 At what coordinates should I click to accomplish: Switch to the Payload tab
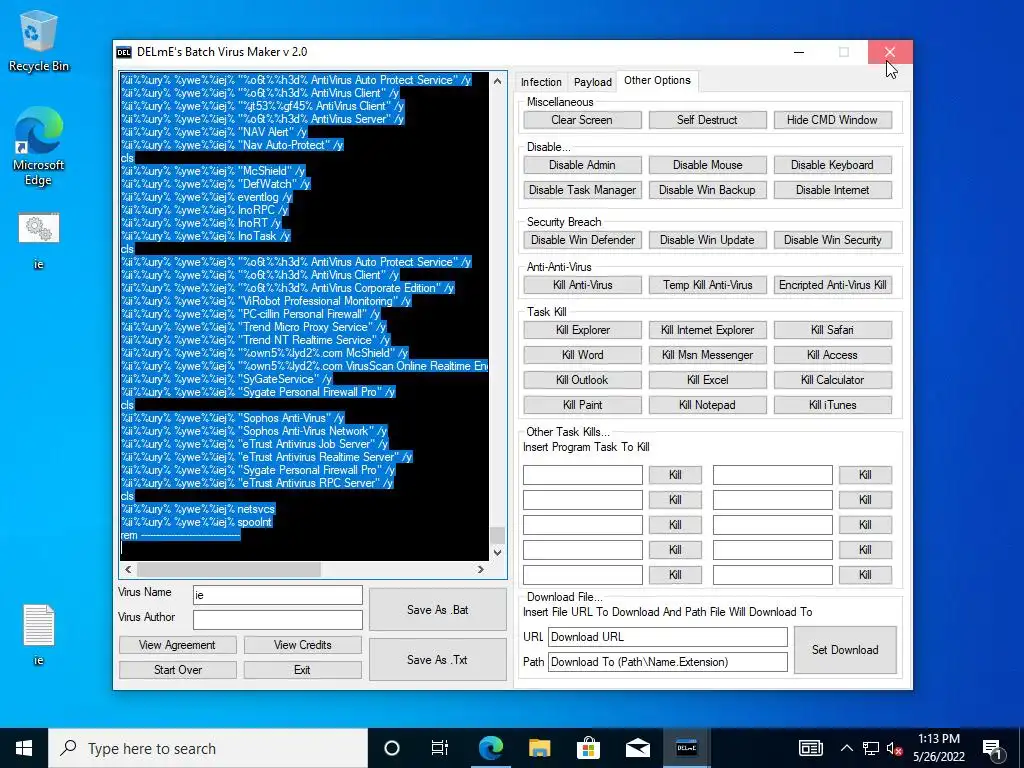pos(592,82)
